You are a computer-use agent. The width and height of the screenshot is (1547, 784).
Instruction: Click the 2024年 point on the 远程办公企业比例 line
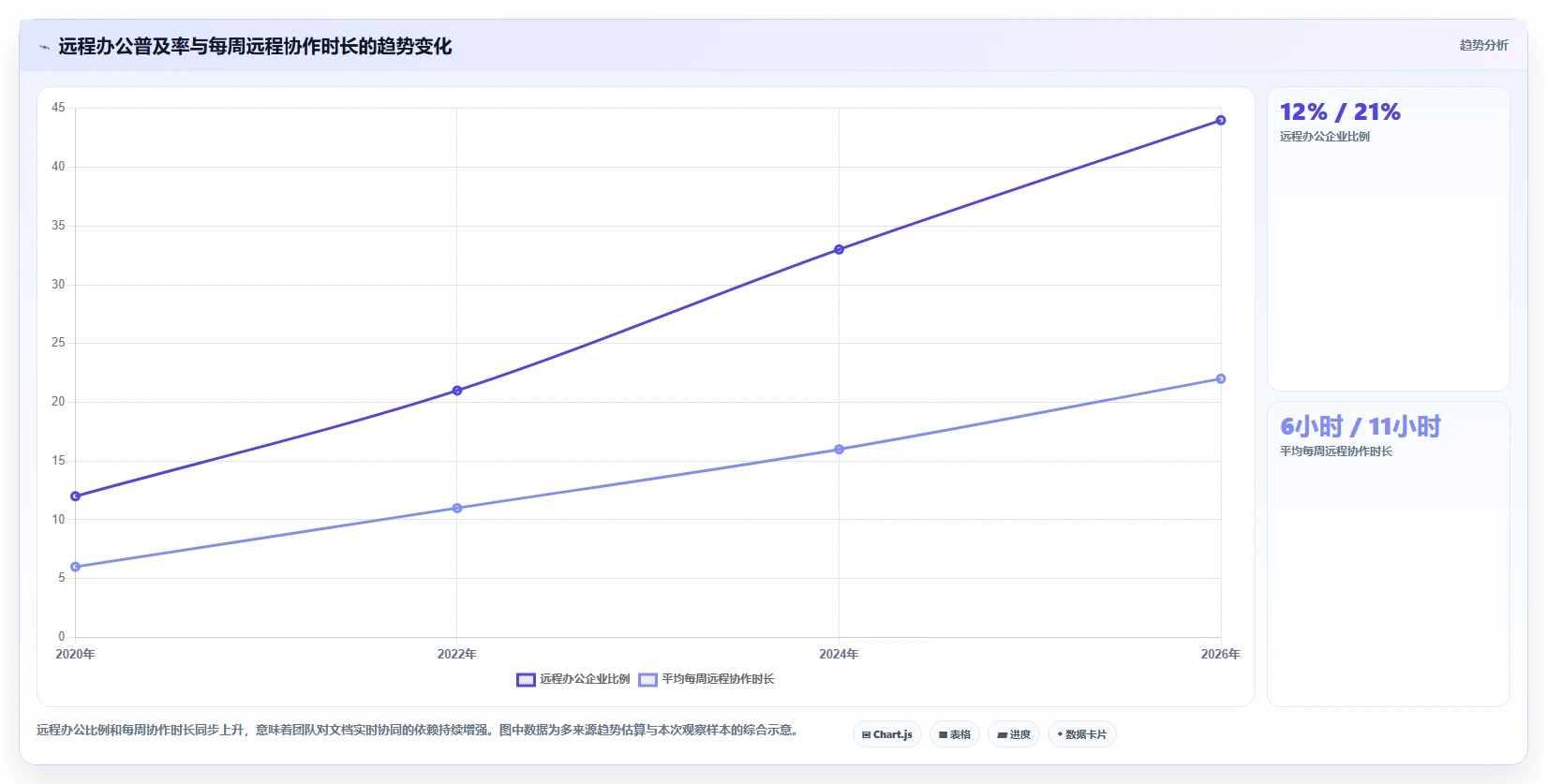[839, 249]
